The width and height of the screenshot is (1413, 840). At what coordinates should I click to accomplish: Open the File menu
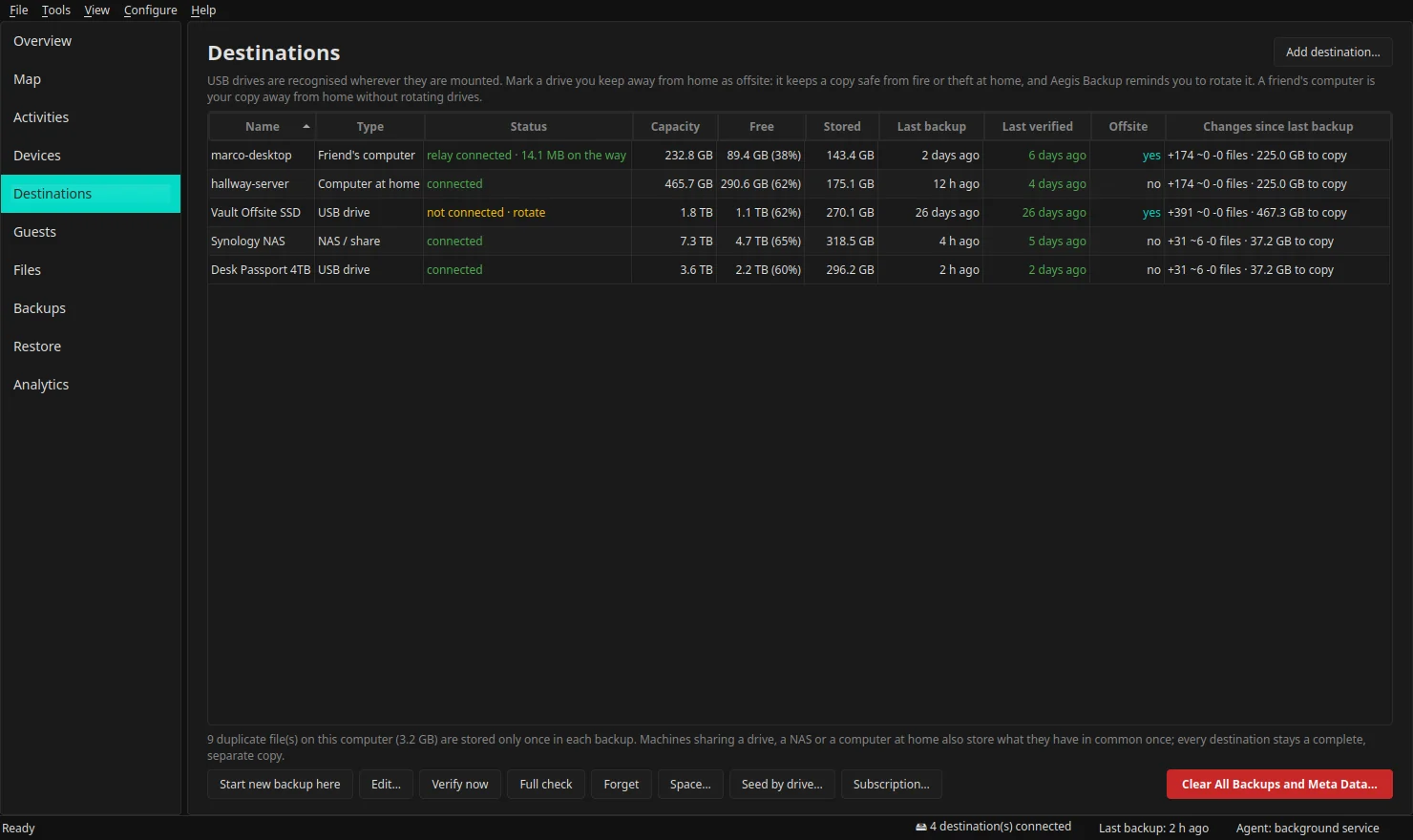(19, 10)
